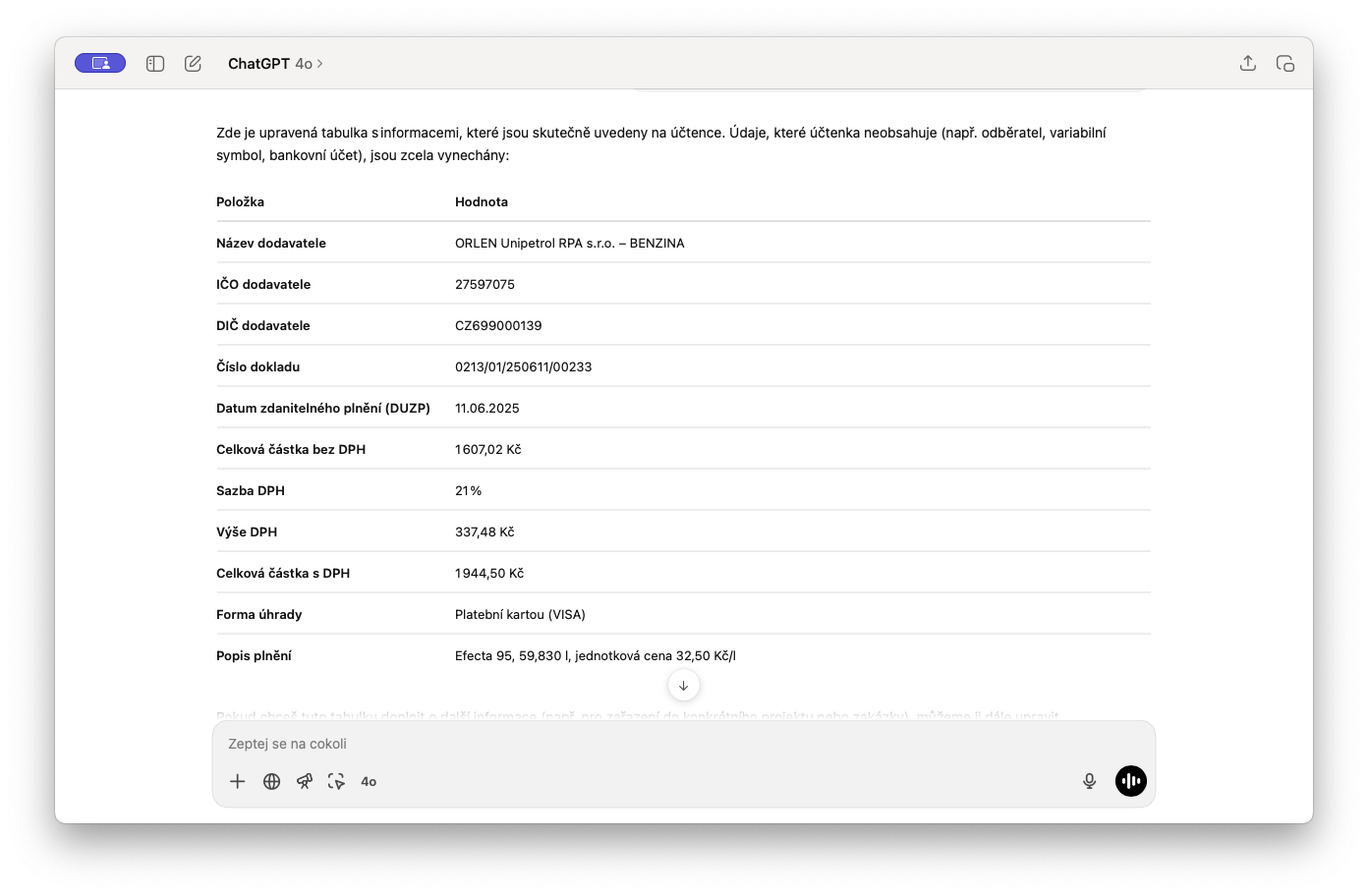Click the intro paragraph starting 'Zde je upravená tabulka'
Viewport: 1368px width, 896px height.
click(661, 143)
